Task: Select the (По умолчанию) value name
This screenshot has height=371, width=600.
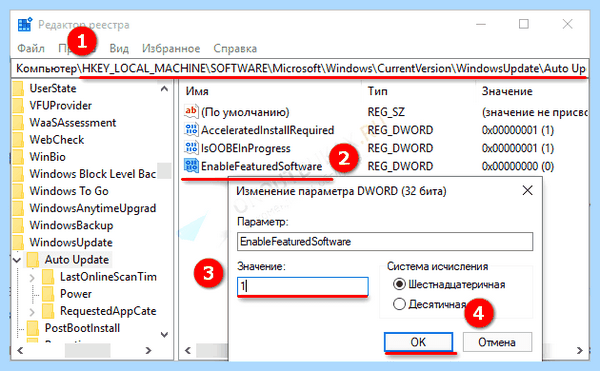Action: [x=245, y=112]
